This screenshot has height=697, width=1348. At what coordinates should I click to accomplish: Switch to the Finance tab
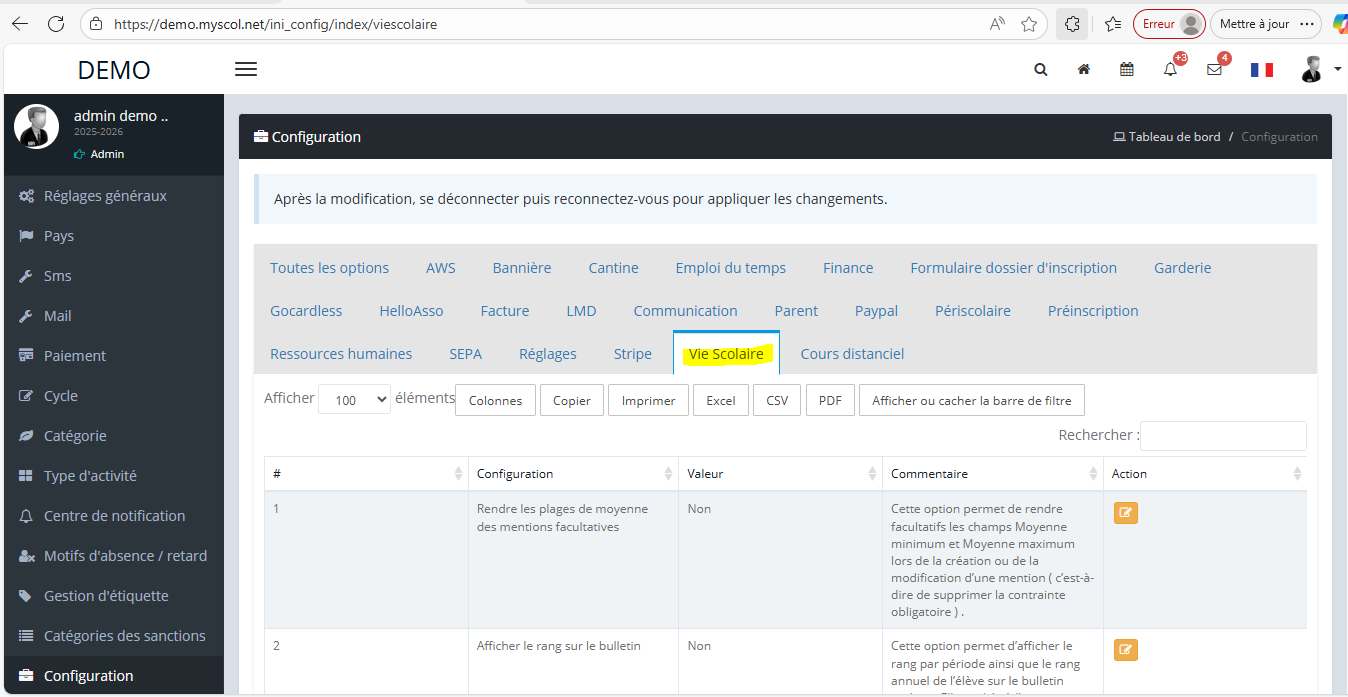pyautogui.click(x=848, y=268)
